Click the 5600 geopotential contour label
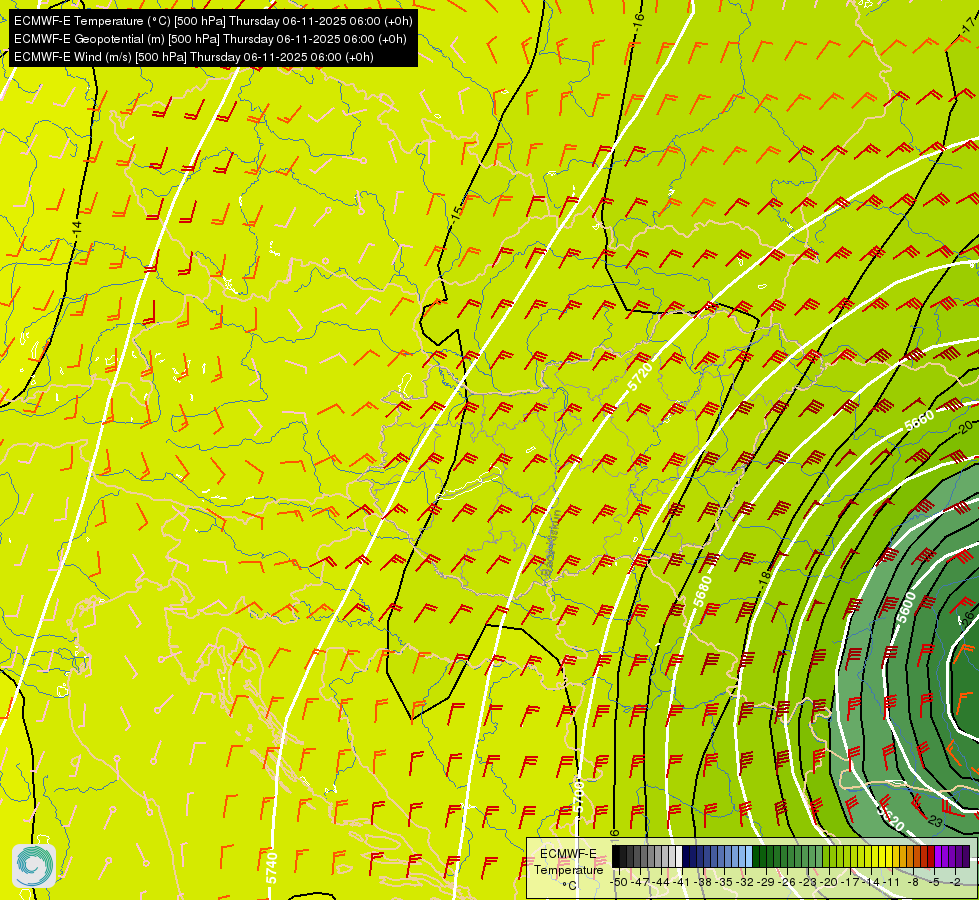979x900 pixels. click(x=906, y=608)
